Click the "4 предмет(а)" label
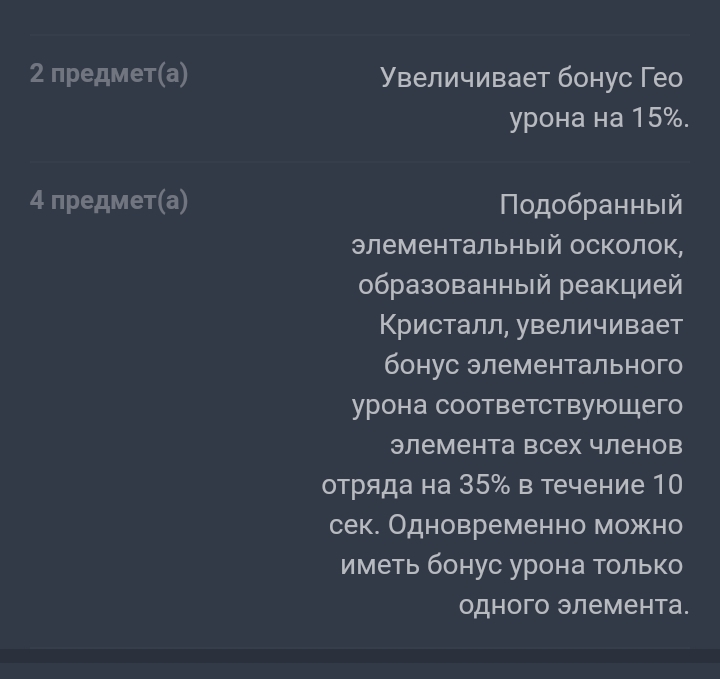The width and height of the screenshot is (720, 679). 108,201
